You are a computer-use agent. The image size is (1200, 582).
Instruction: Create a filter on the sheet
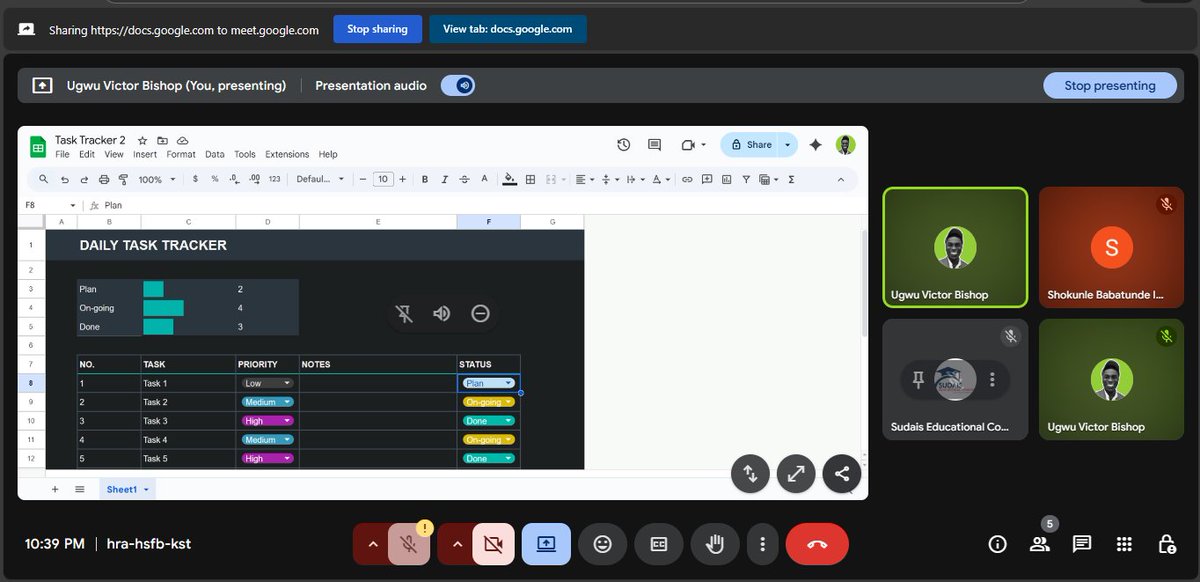[x=747, y=178]
